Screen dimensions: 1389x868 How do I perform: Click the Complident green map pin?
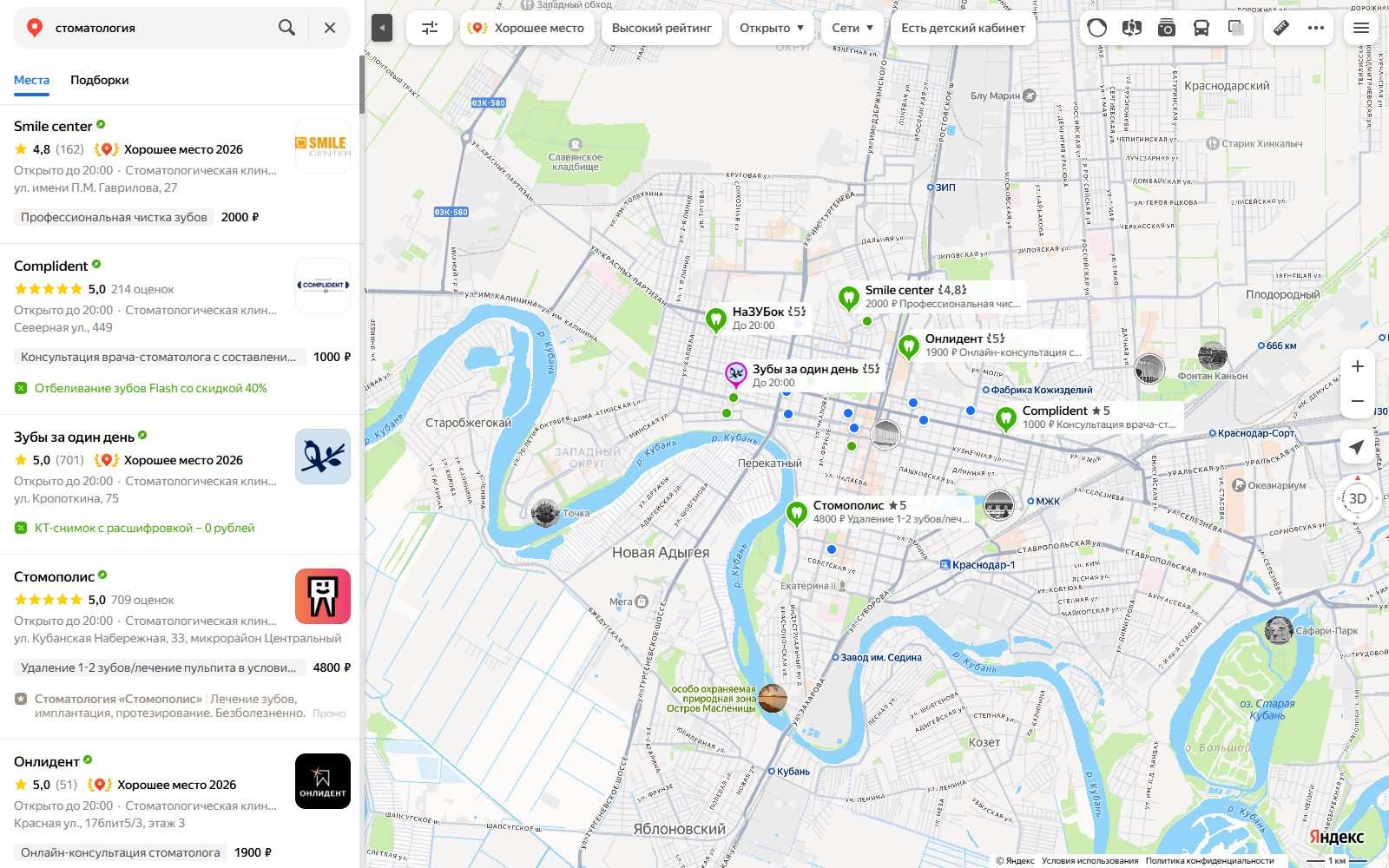click(1005, 418)
